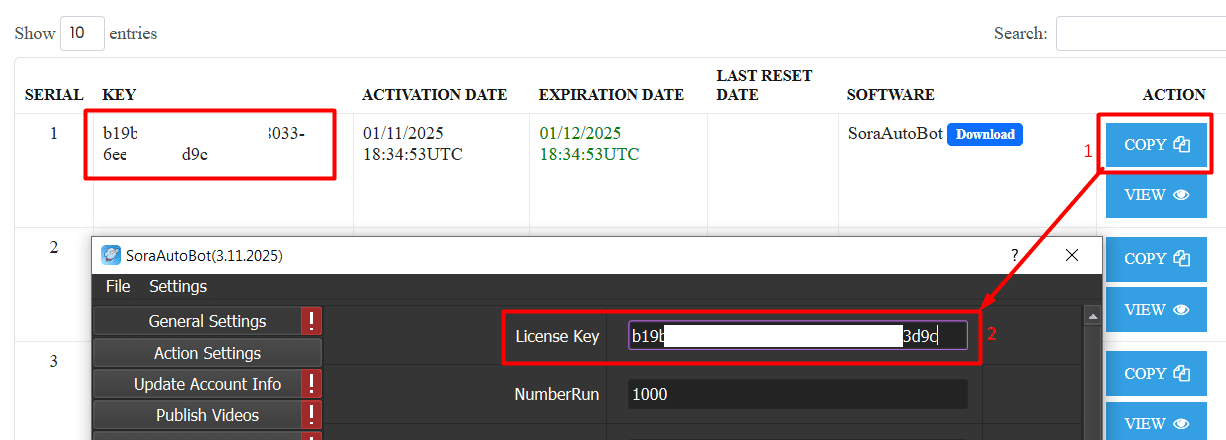
Task: Close the SoraAutoBot window
Action: pos(1072,255)
